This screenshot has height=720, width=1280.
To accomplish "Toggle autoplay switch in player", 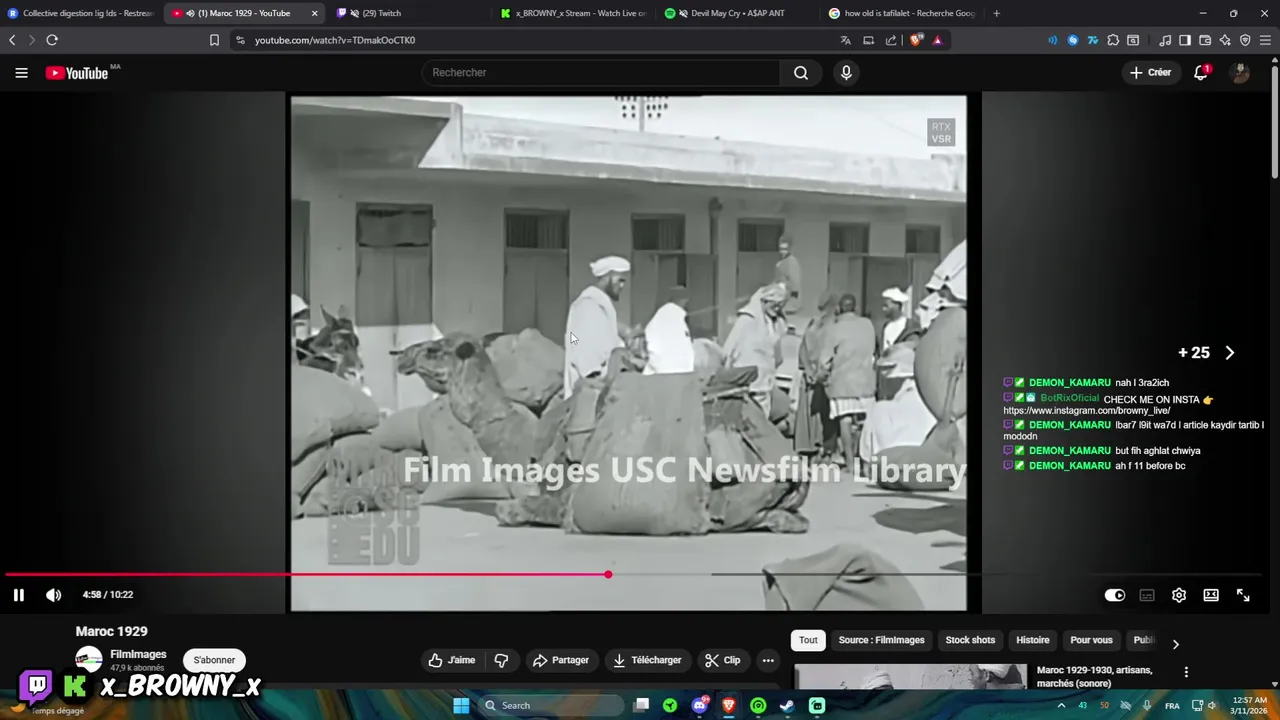I will (x=1115, y=595).
